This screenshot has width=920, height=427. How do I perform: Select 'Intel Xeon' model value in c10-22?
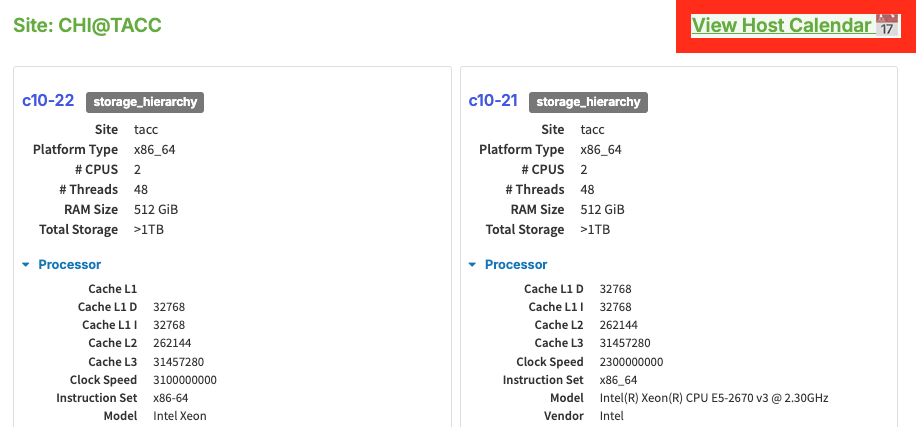pos(180,416)
